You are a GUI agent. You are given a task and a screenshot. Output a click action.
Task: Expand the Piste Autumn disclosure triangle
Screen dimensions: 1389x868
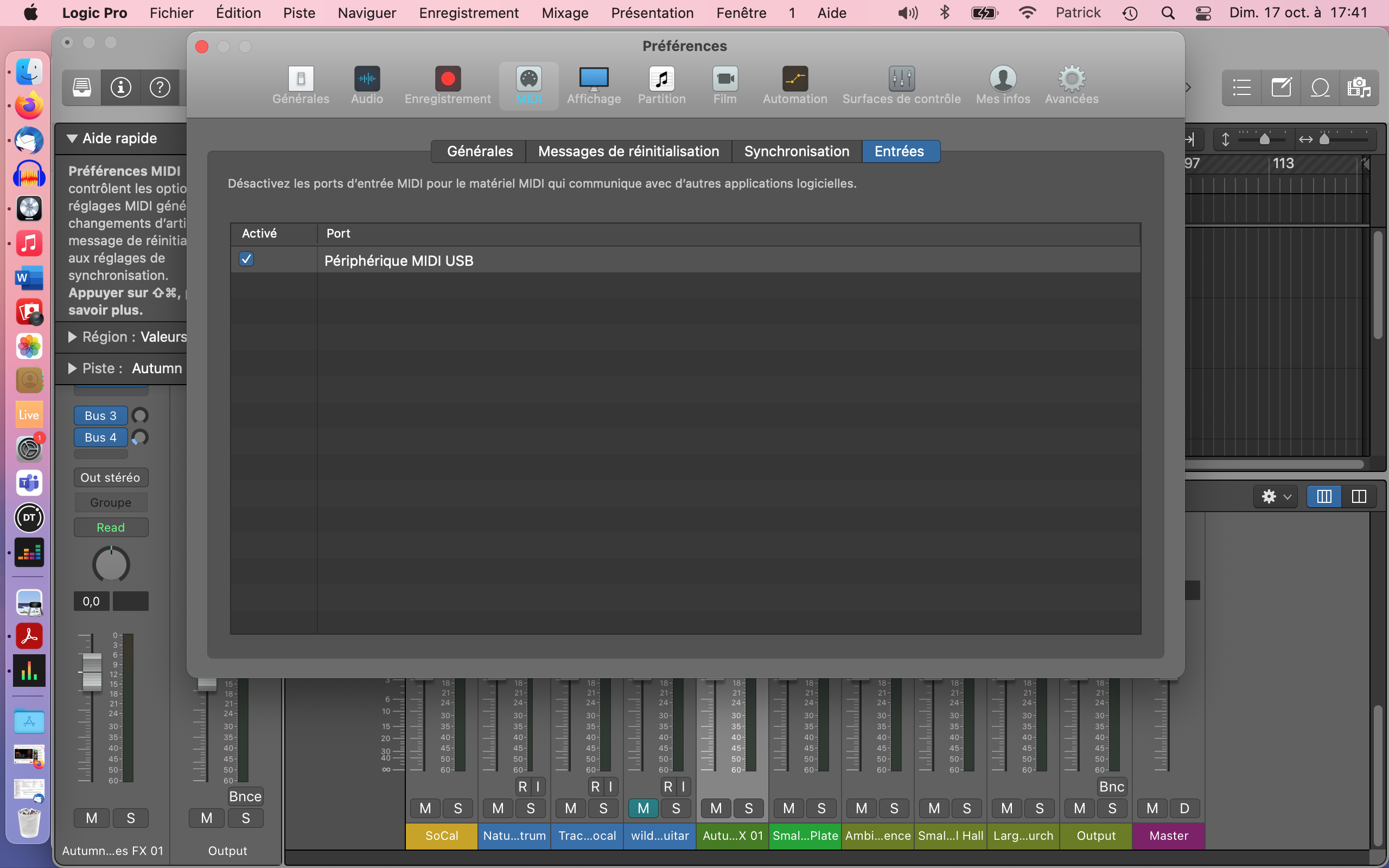tap(72, 368)
